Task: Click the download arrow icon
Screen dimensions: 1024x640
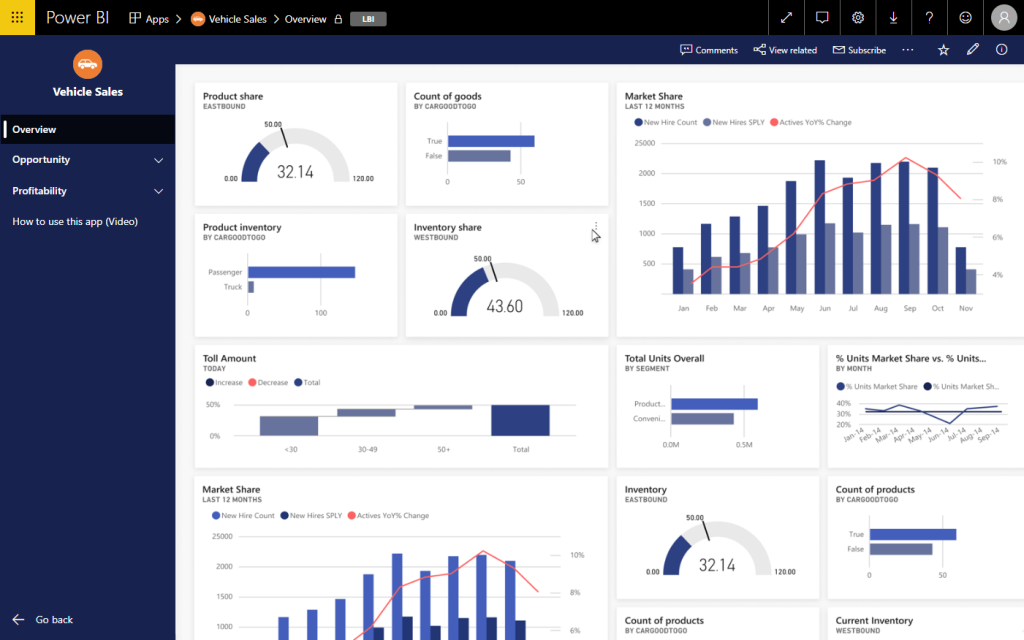Action: [893, 18]
